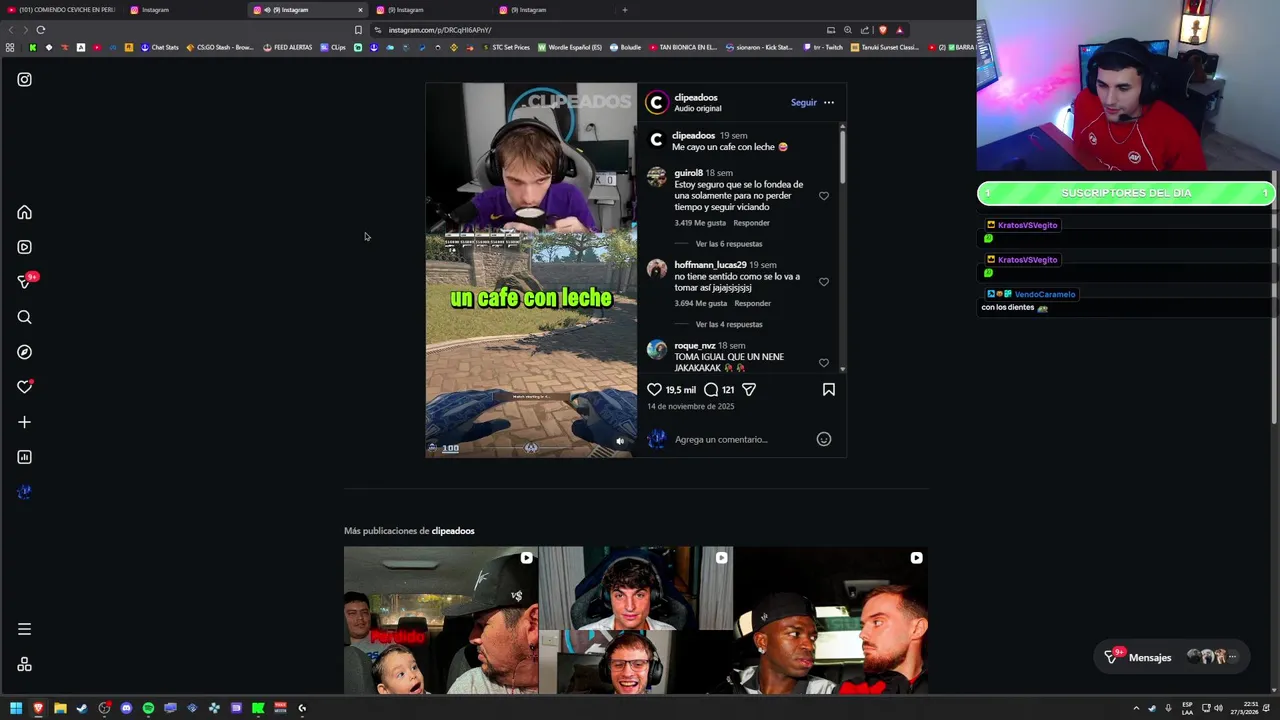Open Notifications heart in the sidebar
Image resolution: width=1280 pixels, height=720 pixels.
tap(24, 387)
